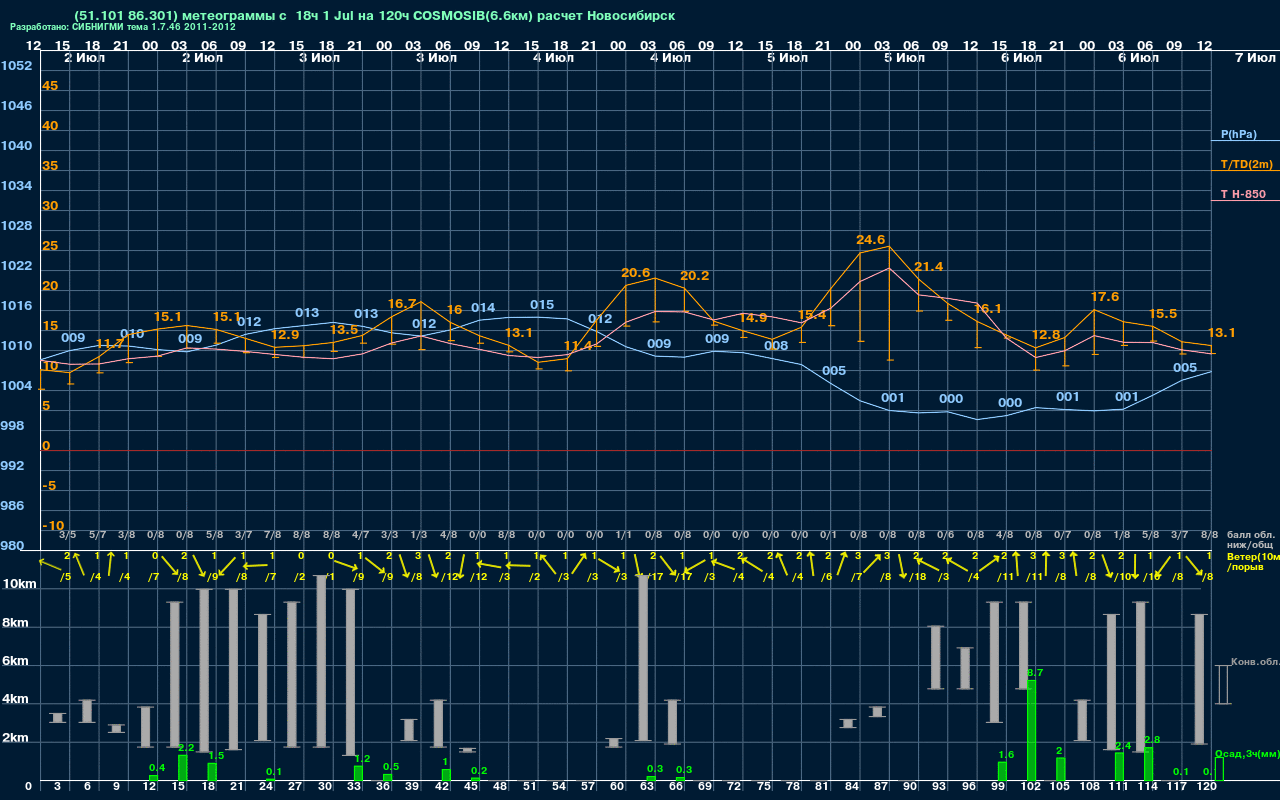Click the 10km height axis label
The height and width of the screenshot is (800, 1280).
[18, 584]
